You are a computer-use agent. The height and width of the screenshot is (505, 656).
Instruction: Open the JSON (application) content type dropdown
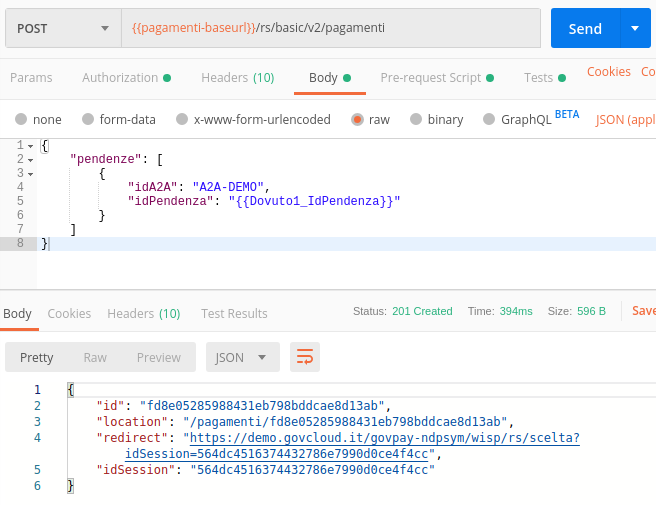(626, 120)
